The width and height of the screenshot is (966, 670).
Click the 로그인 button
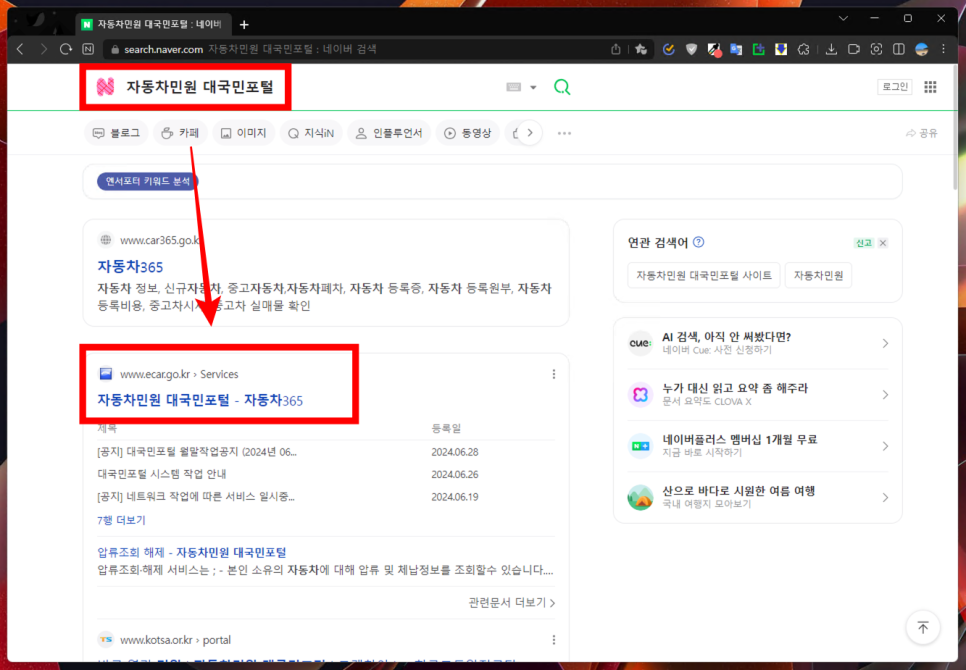coord(895,87)
